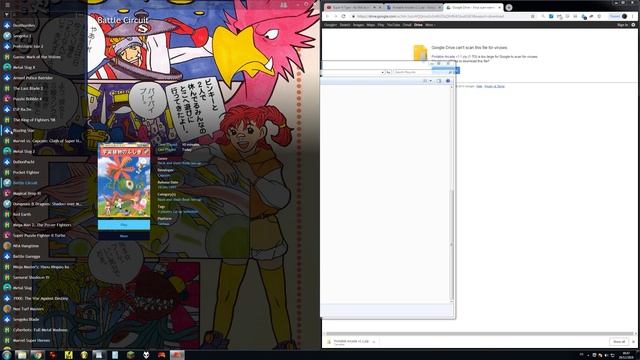Select The King of Fighters '98
The height and width of the screenshot is (360, 640).
pos(34,120)
